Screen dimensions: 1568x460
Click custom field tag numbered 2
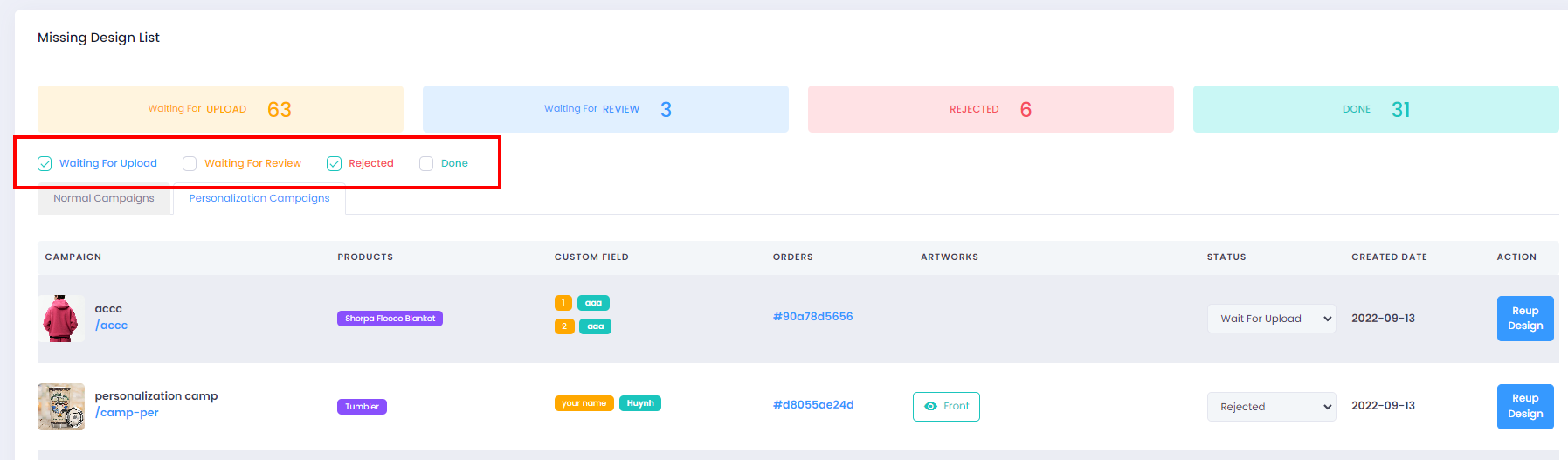coord(564,326)
